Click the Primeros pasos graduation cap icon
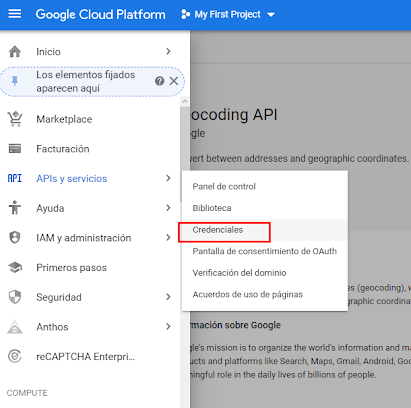The width and height of the screenshot is (411, 408). point(15,267)
